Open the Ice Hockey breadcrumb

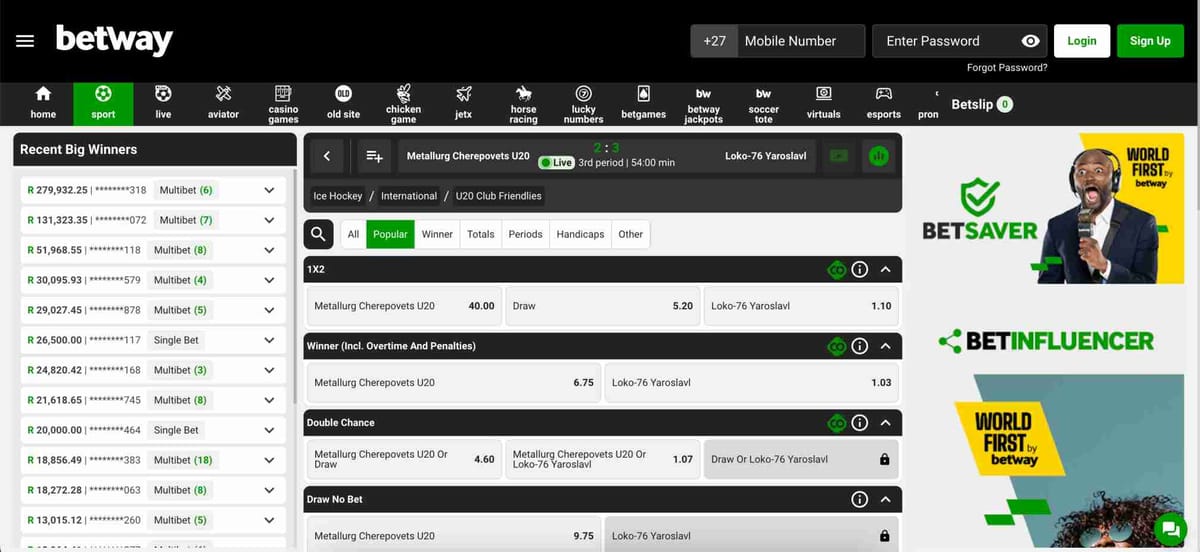point(337,196)
